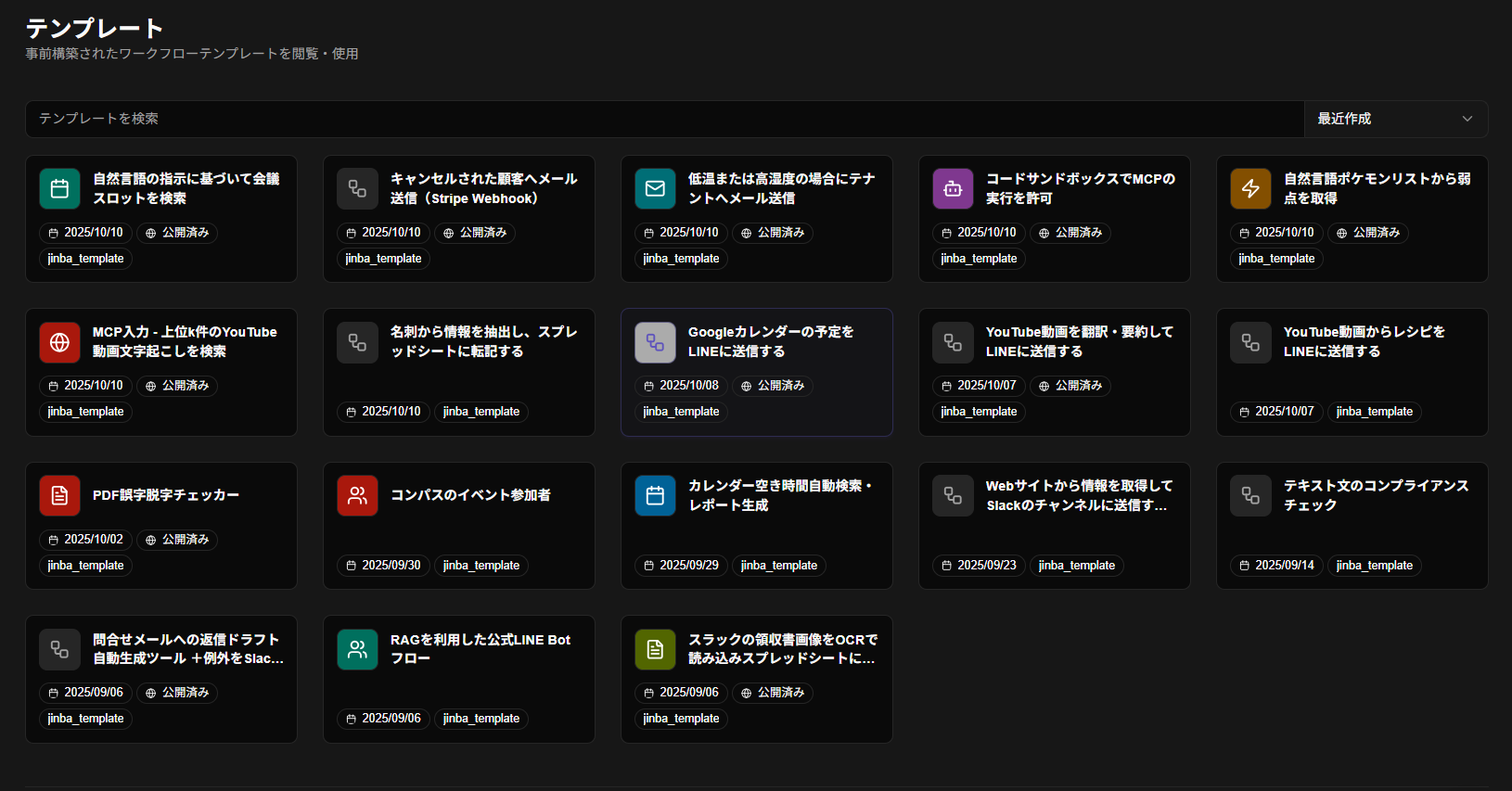Click the teal mail icon on 低温または高湿度の場合 card
The height and width of the screenshot is (791, 1512).
[655, 188]
